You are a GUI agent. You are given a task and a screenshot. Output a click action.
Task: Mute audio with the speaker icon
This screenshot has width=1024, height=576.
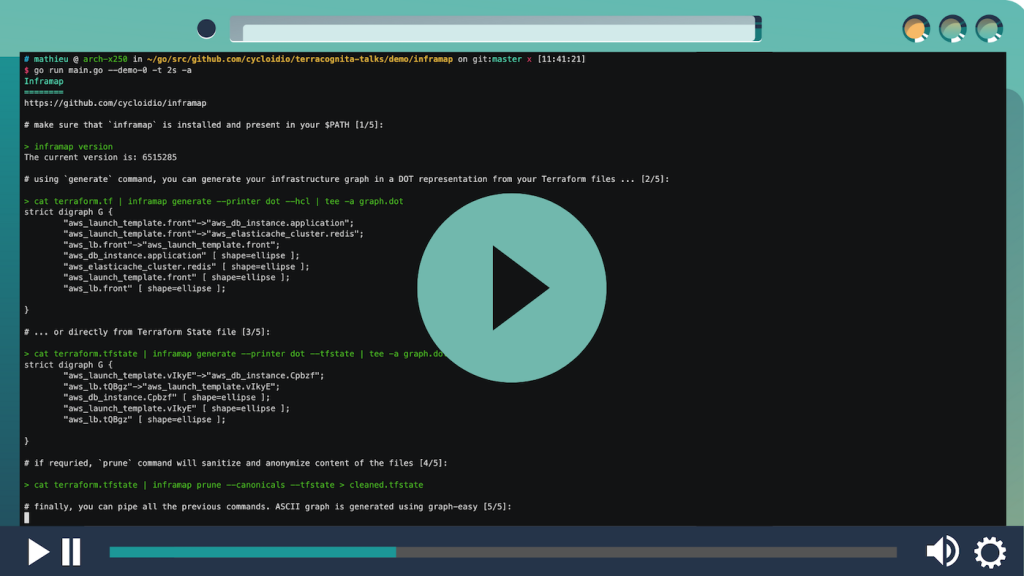(942, 552)
